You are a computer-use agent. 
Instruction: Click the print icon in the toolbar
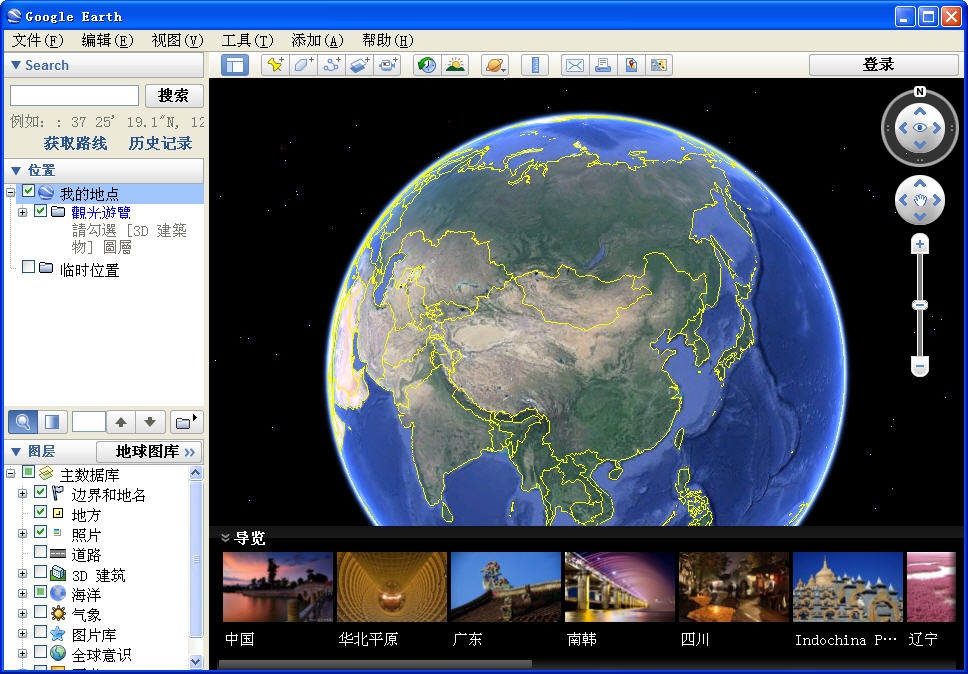(603, 65)
